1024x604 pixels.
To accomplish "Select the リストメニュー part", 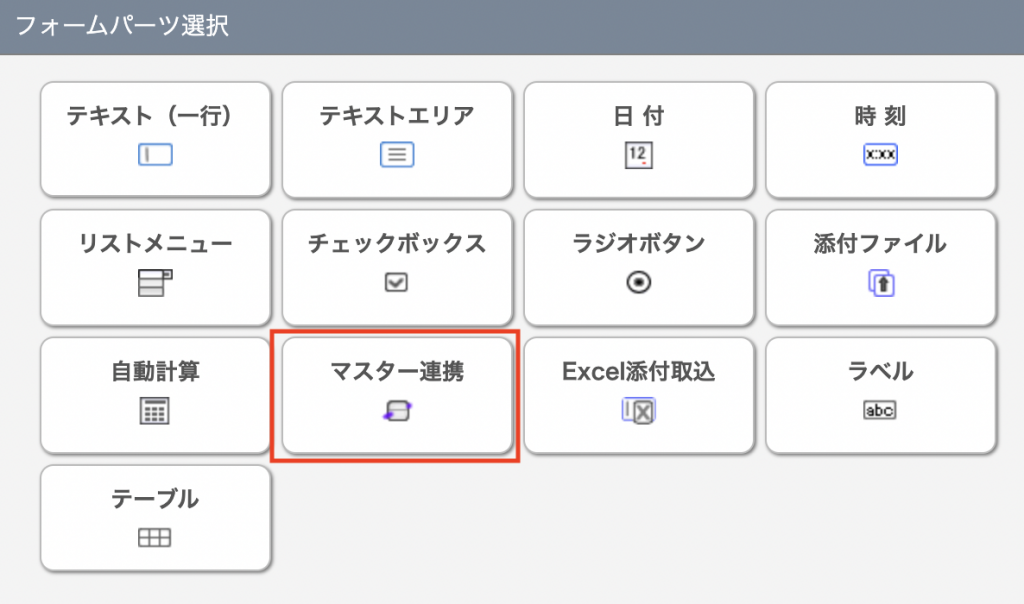I will coord(155,267).
